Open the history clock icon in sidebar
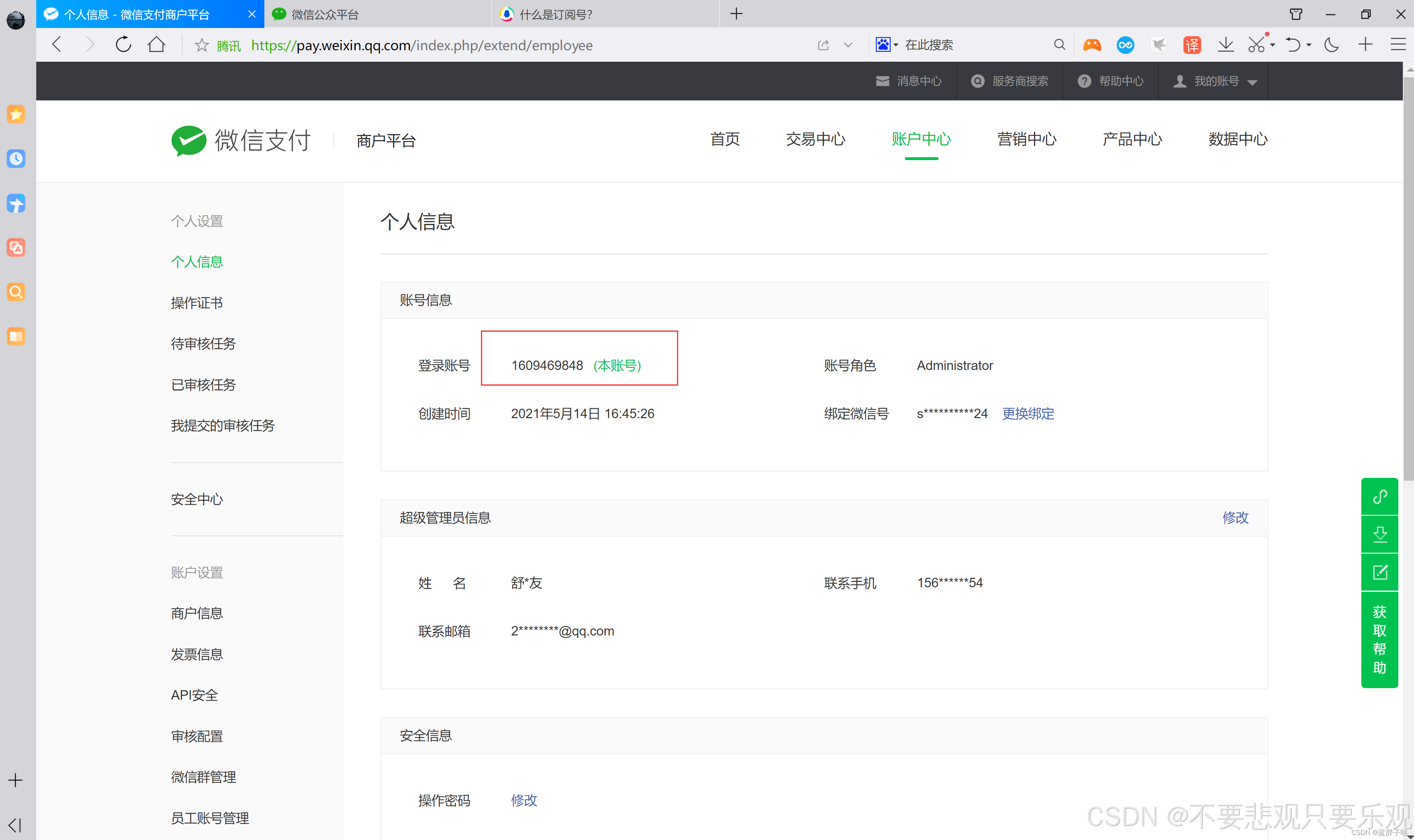Image resolution: width=1414 pixels, height=840 pixels. (x=15, y=159)
